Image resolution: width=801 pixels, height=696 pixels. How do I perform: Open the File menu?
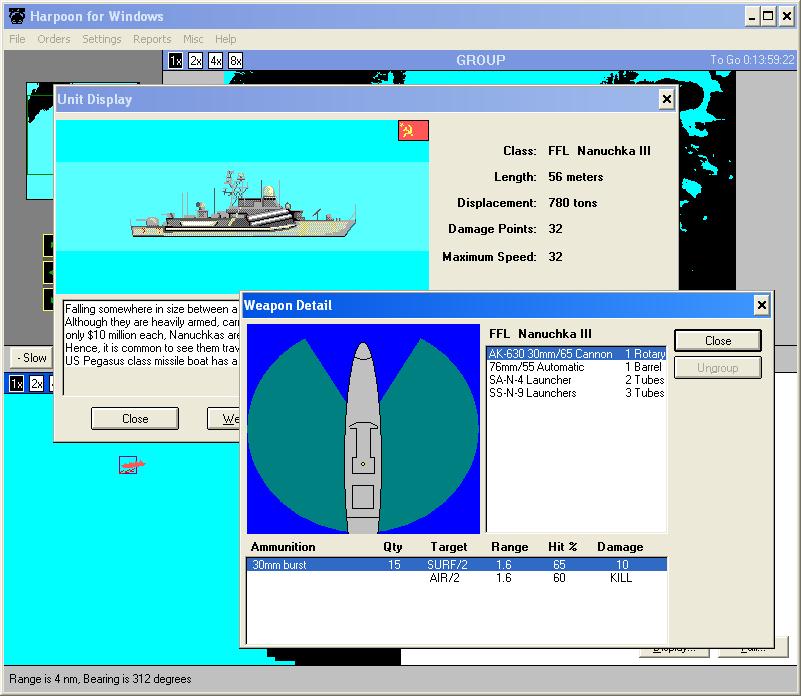17,39
